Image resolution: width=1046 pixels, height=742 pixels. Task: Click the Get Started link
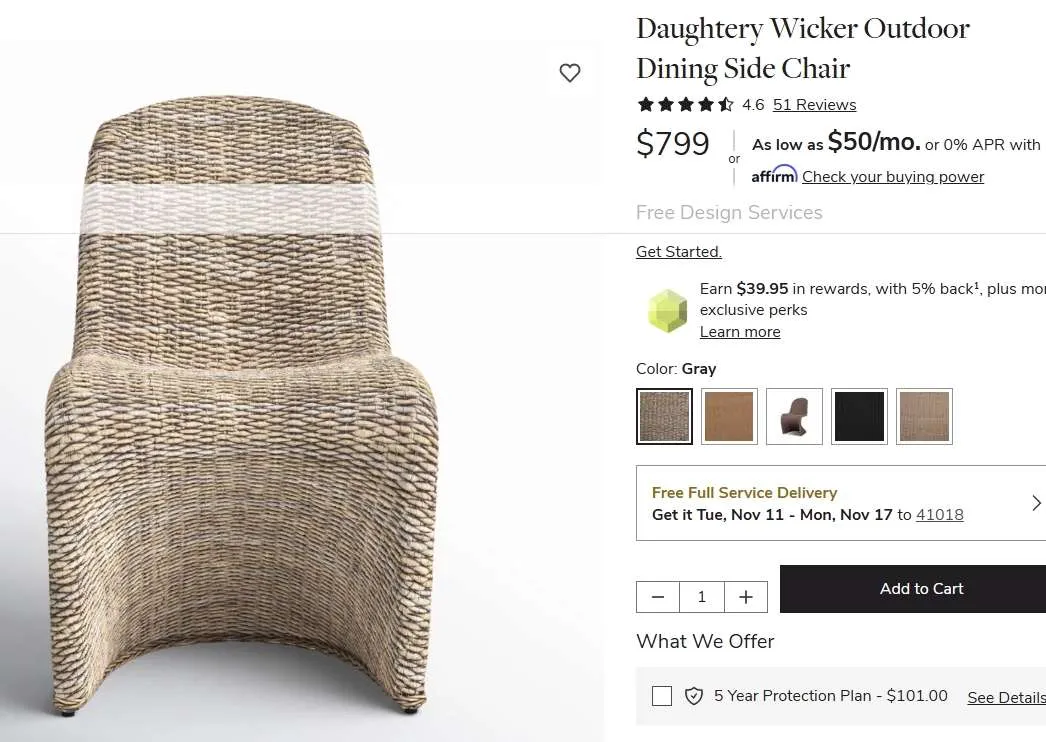coord(679,252)
